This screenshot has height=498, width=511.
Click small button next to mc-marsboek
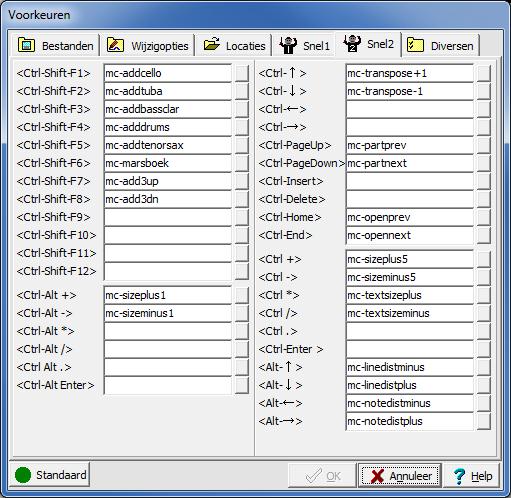(242, 163)
